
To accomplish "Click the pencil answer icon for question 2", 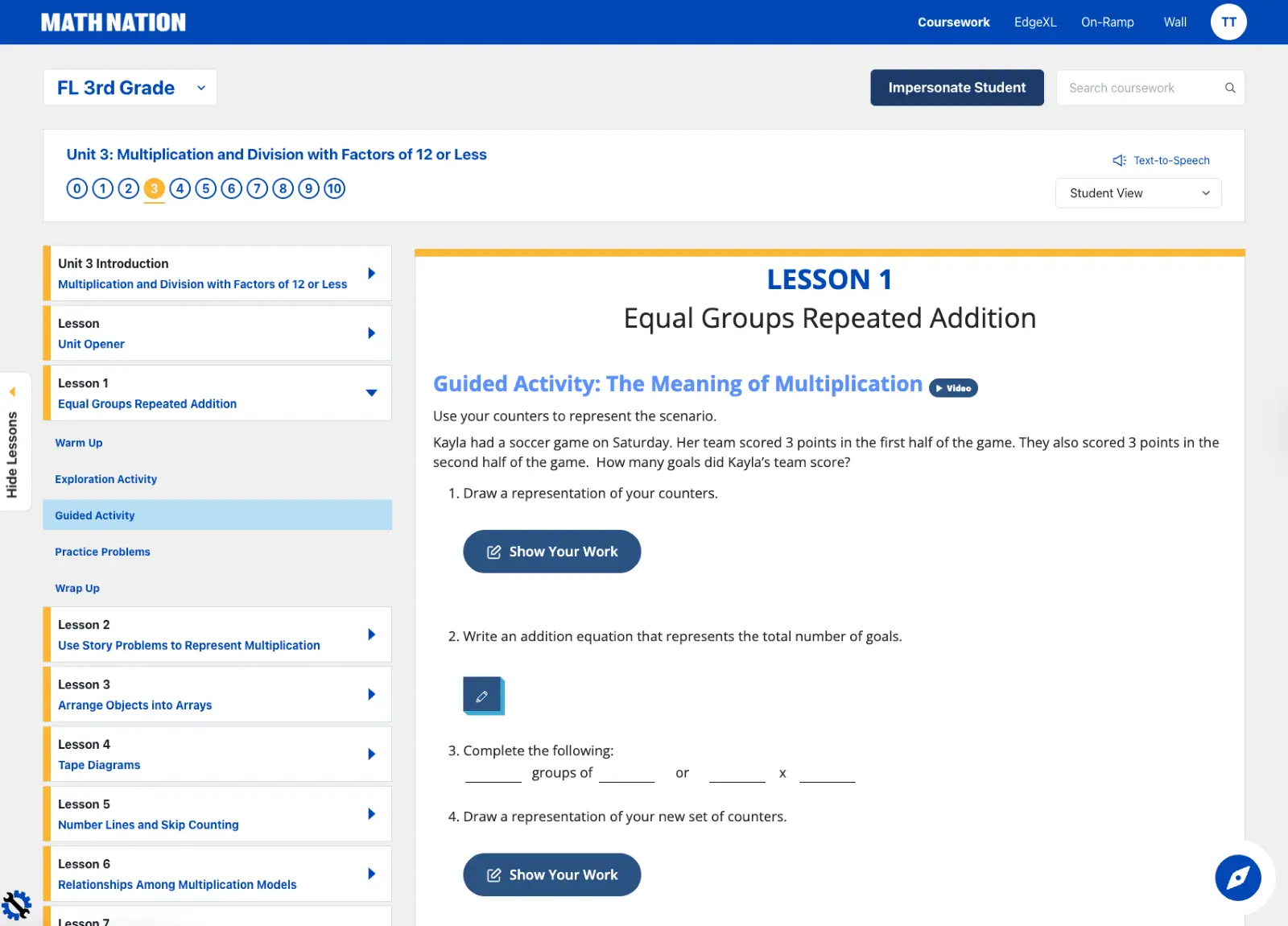I will pyautogui.click(x=482, y=696).
